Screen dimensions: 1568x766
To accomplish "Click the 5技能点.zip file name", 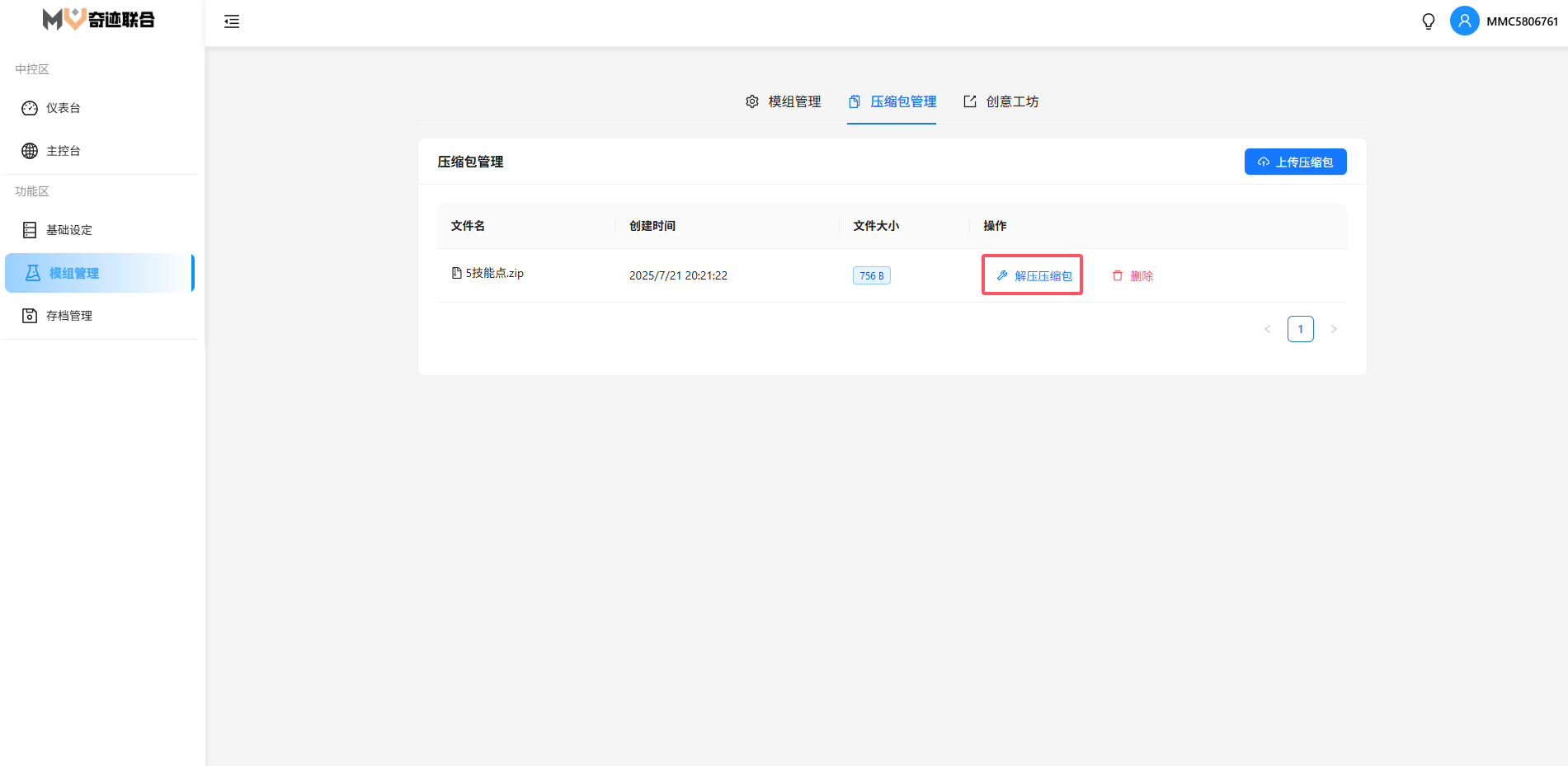I will [x=494, y=274].
